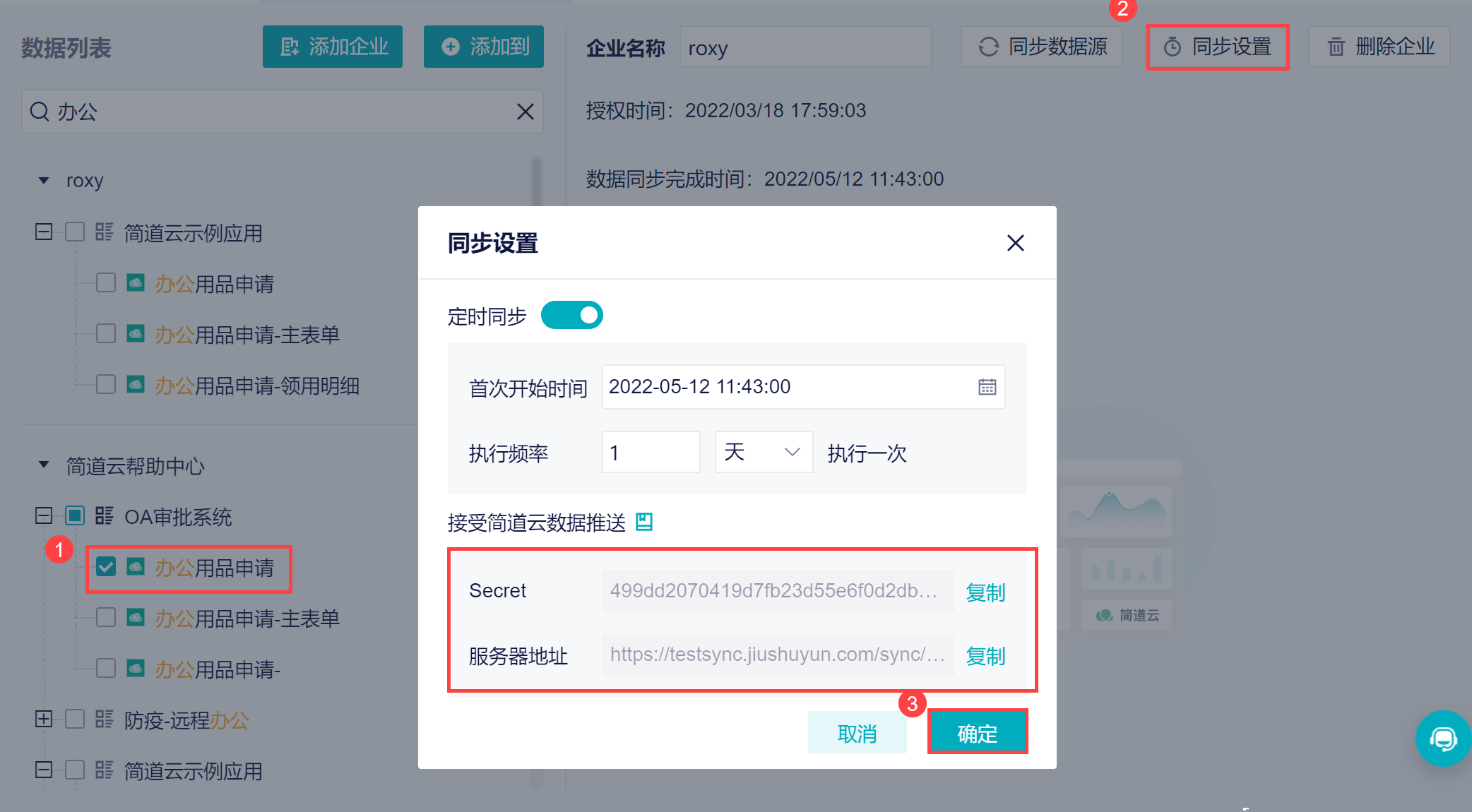Viewport: 1472px width, 812px height.
Task: Click the 删除企业 trash button
Action: (x=1379, y=47)
